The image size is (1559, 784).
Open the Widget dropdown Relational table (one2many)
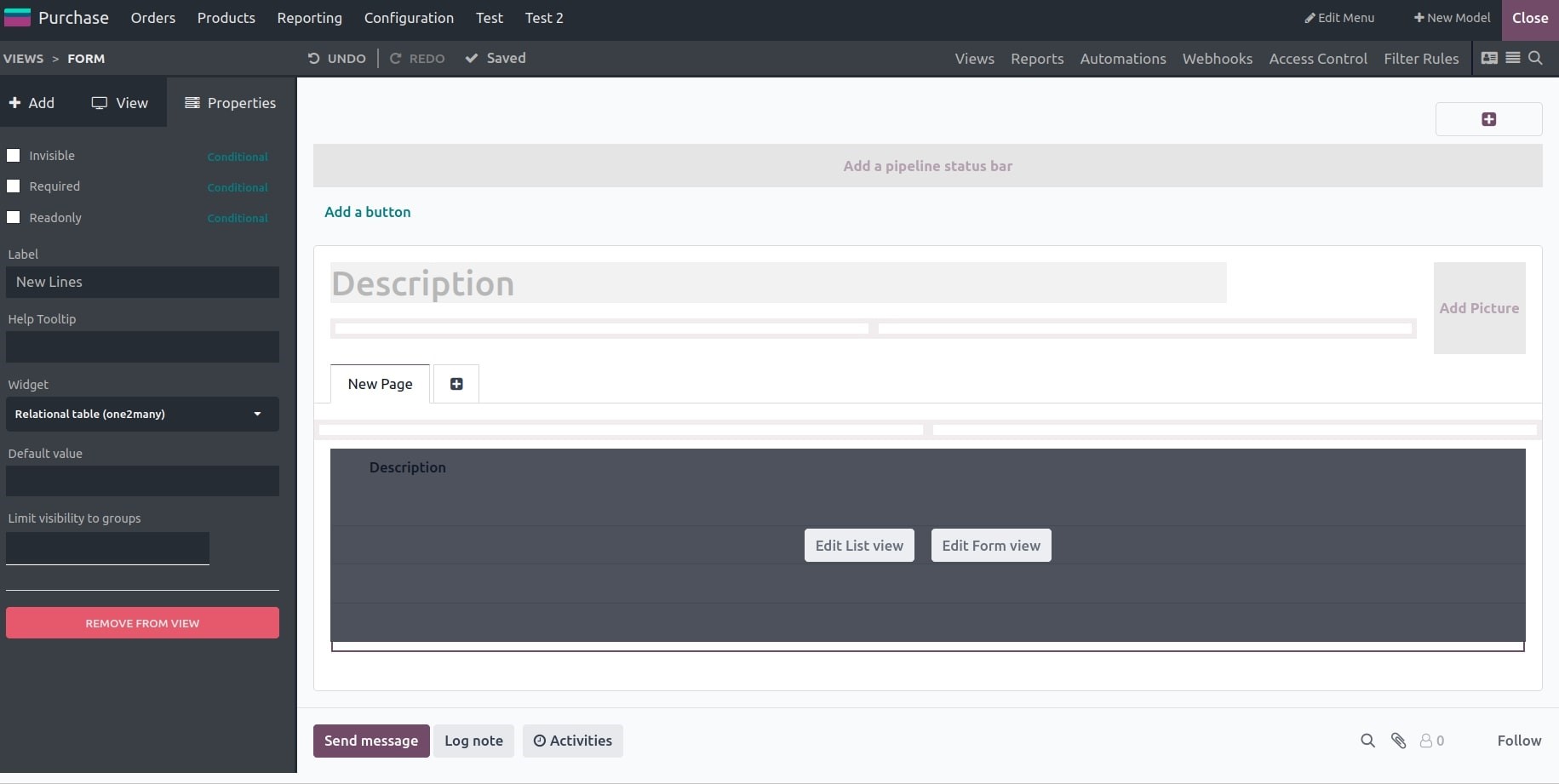tap(142, 414)
